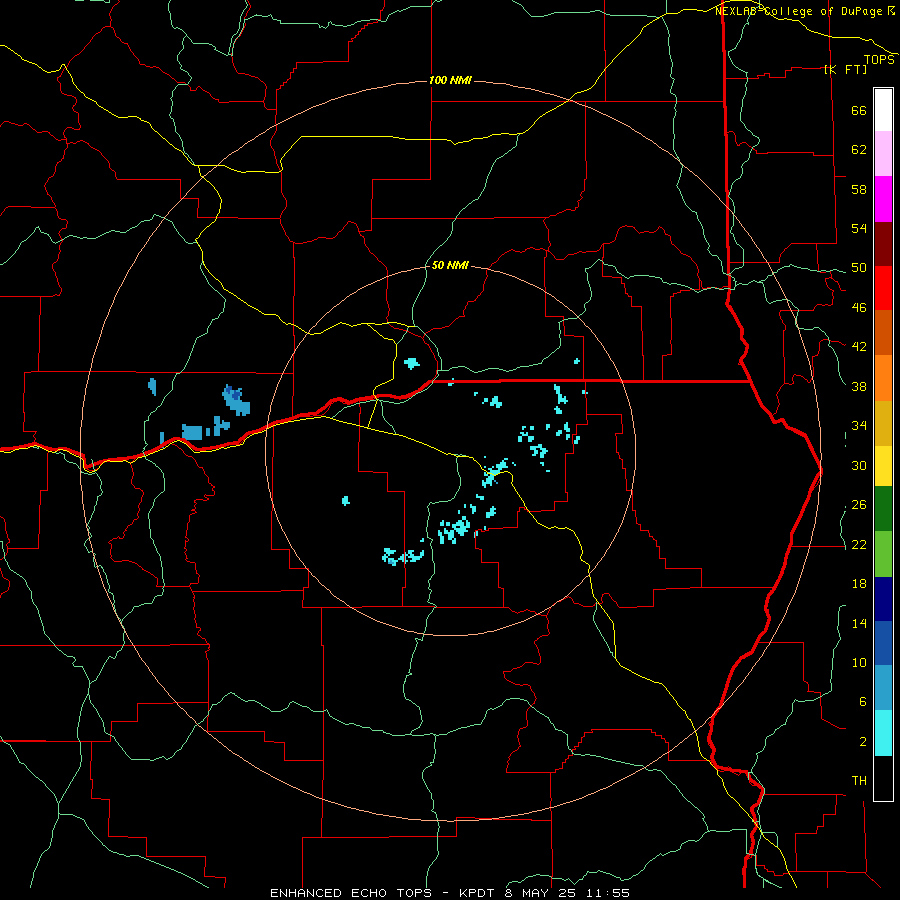Select the magenta legend color block

coord(883,199)
